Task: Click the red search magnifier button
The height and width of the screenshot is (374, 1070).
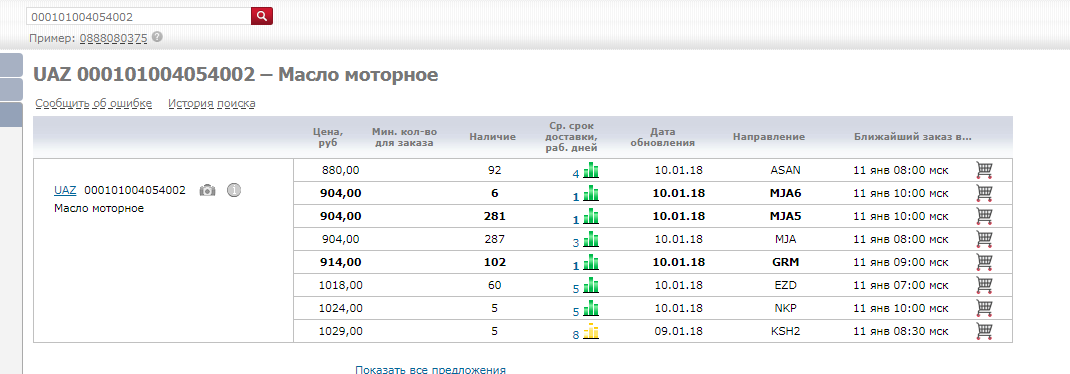Action: [x=261, y=16]
